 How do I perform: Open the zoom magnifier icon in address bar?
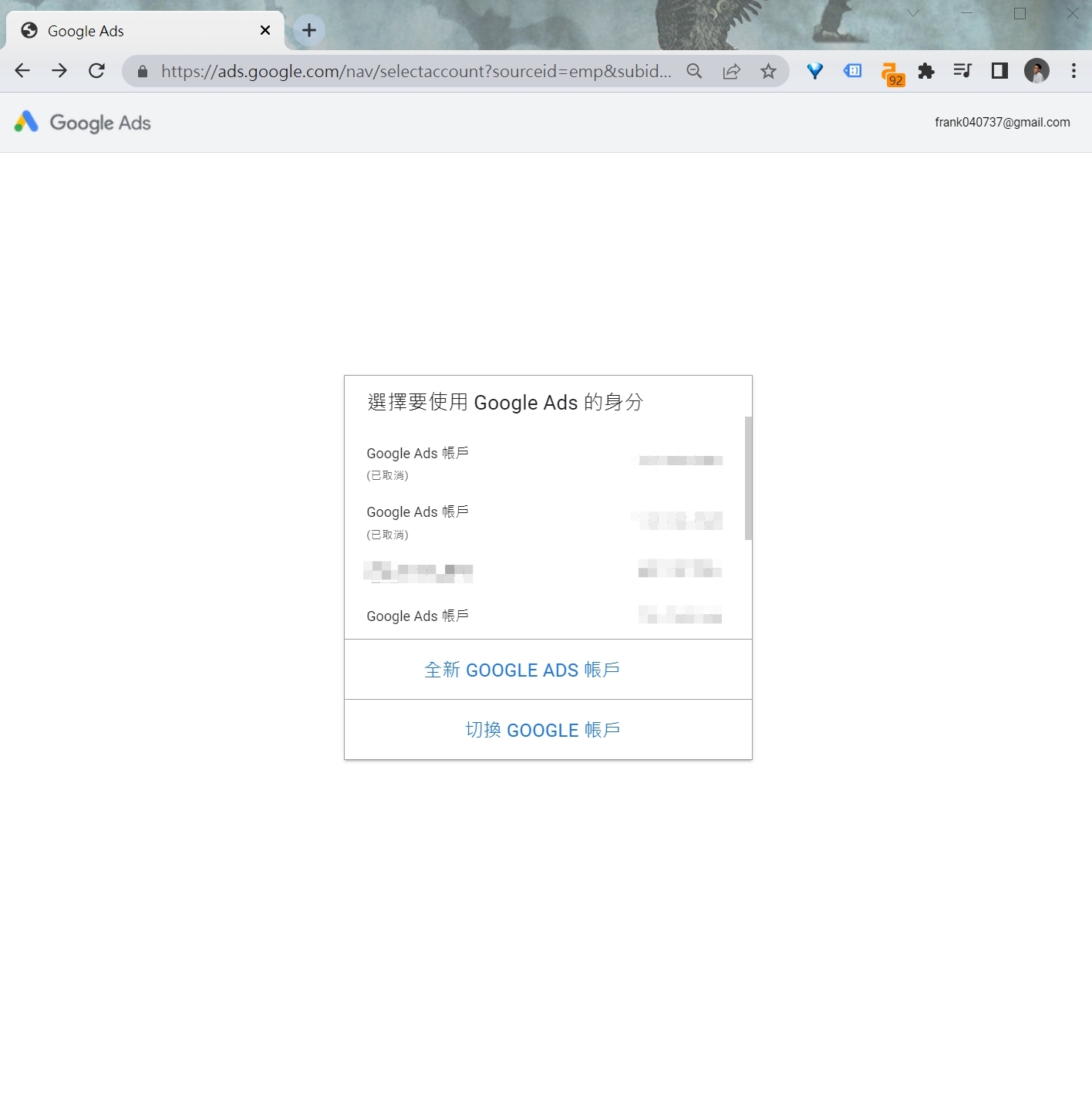(694, 71)
